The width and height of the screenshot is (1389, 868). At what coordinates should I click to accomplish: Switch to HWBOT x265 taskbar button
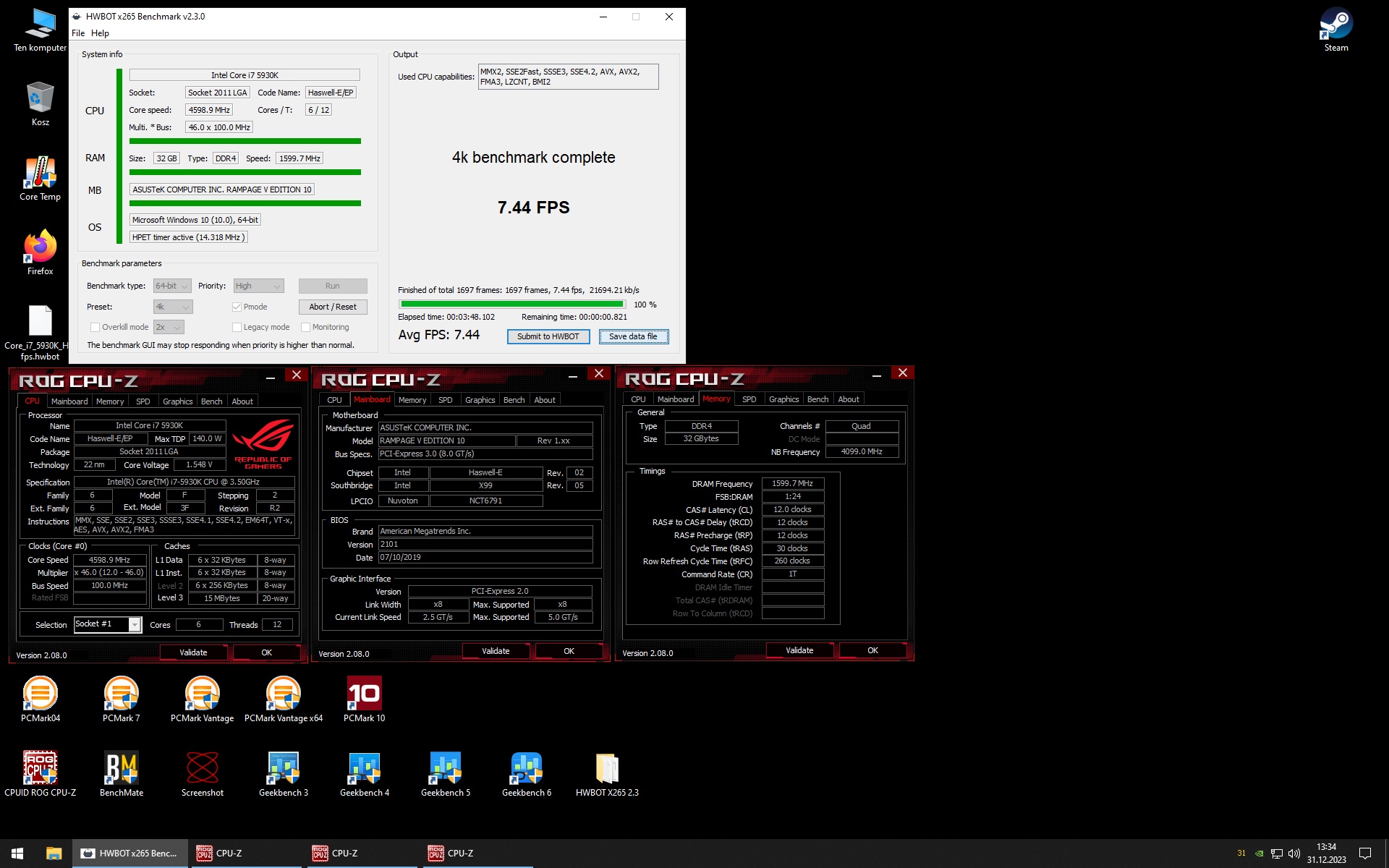(130, 854)
